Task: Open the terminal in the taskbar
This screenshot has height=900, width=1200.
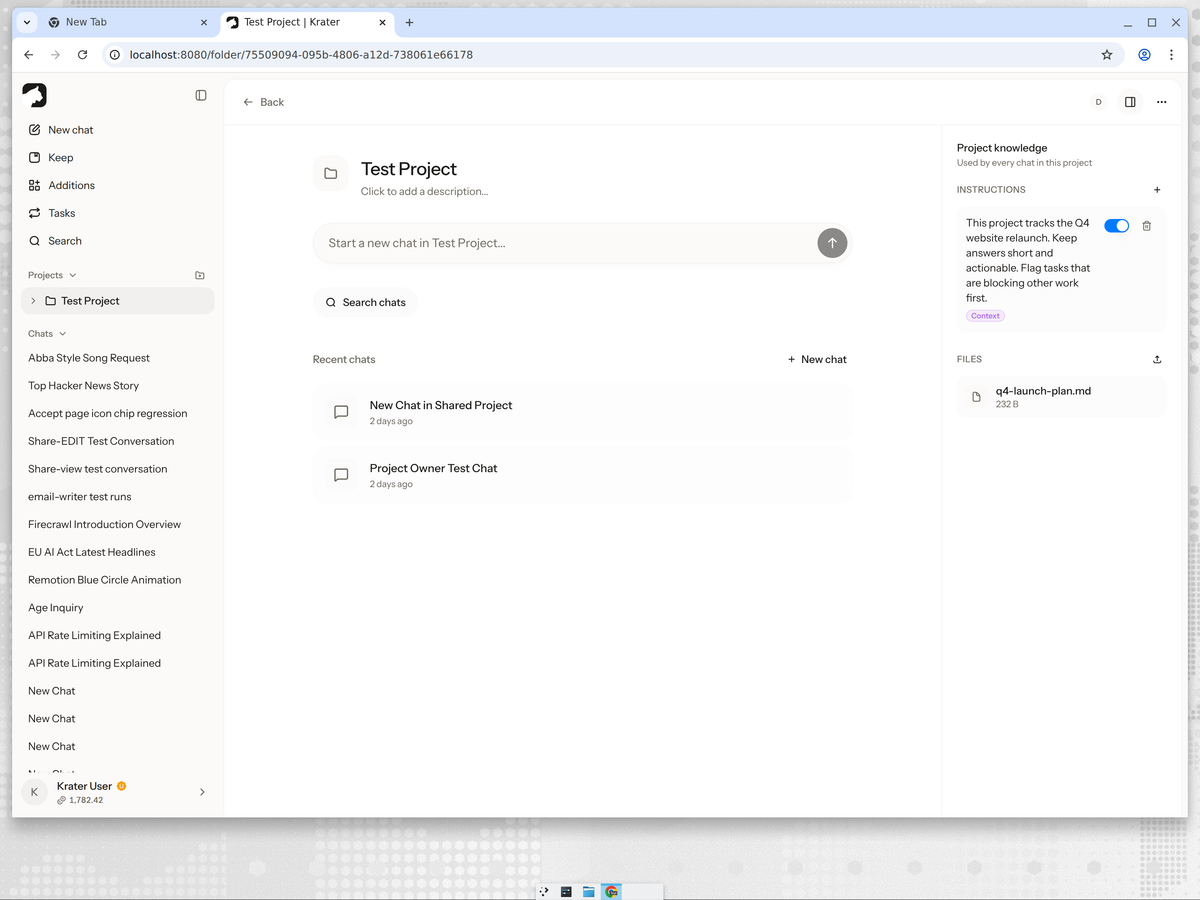Action: tap(566, 891)
